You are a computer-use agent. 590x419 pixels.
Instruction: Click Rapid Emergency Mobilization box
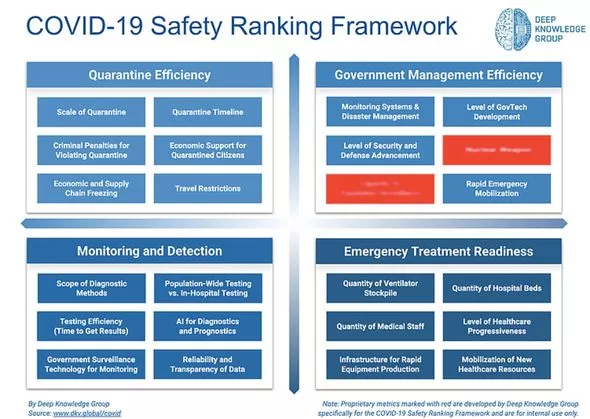[497, 188]
